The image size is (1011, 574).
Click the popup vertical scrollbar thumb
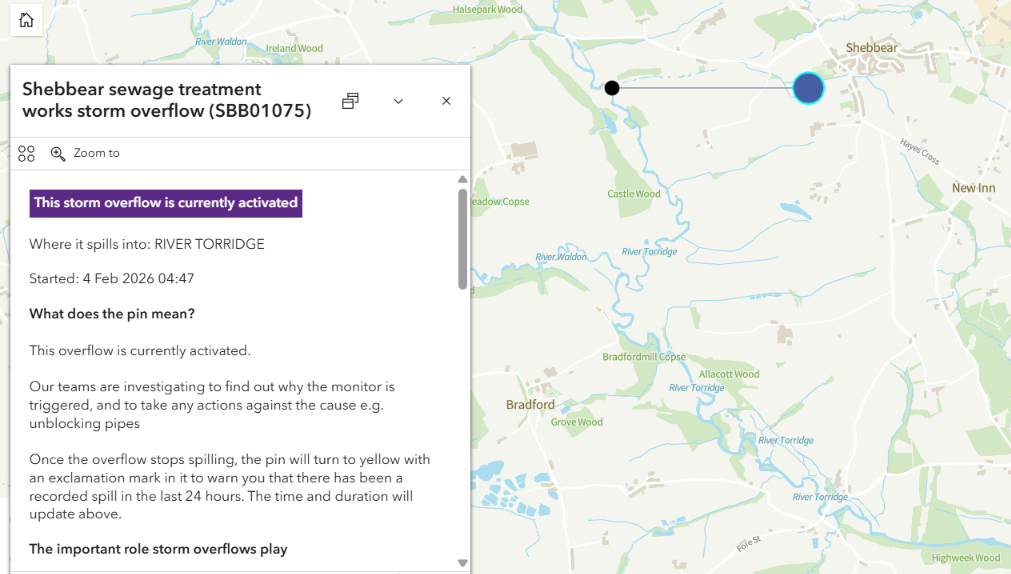[x=462, y=240]
